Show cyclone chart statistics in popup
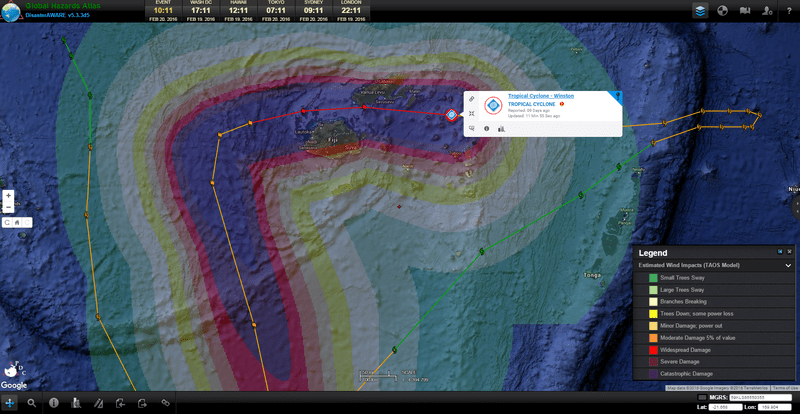The image size is (800, 414). pyautogui.click(x=501, y=128)
